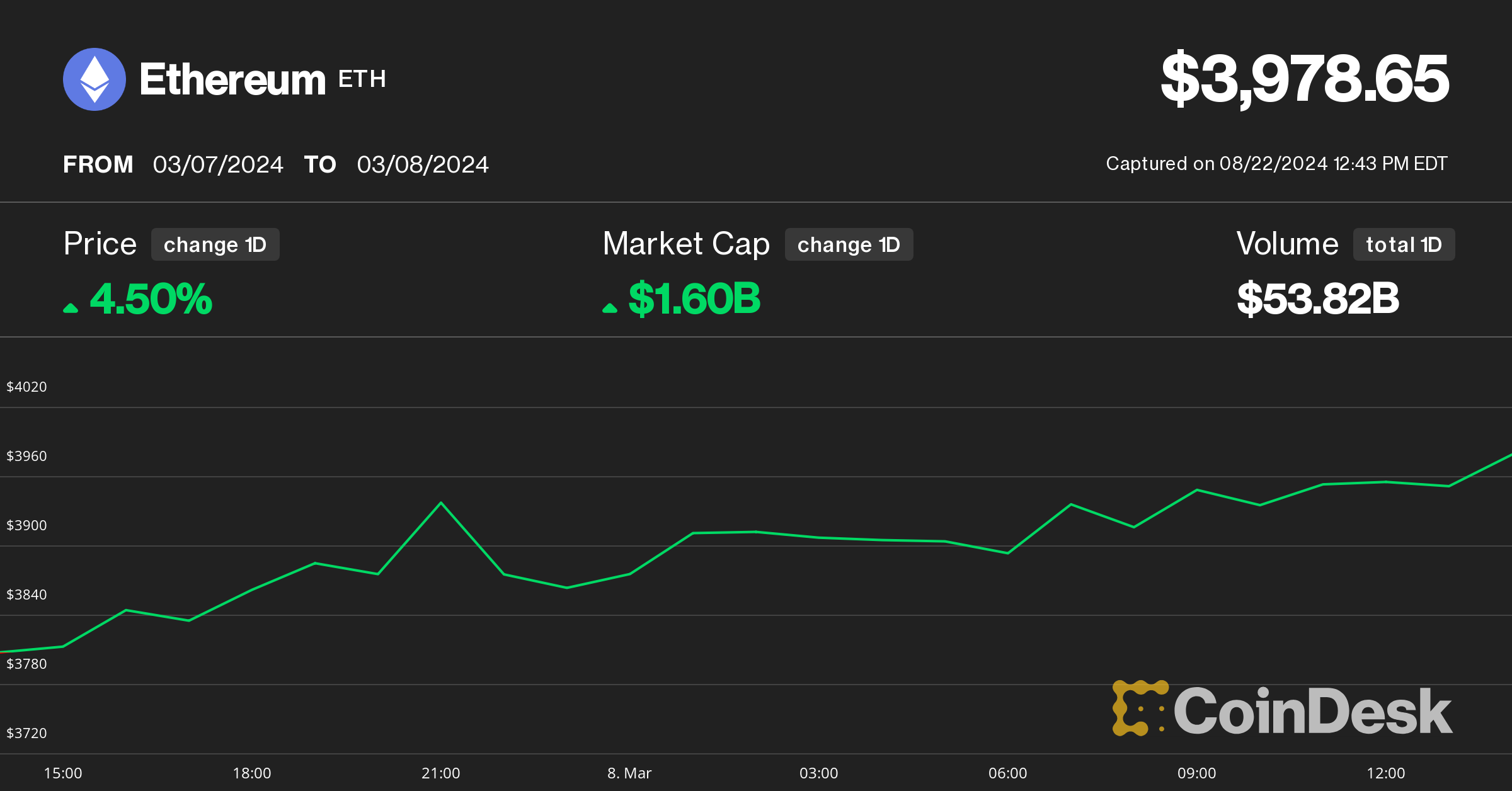Click the Price label
The image size is (1512, 791).
tap(100, 244)
